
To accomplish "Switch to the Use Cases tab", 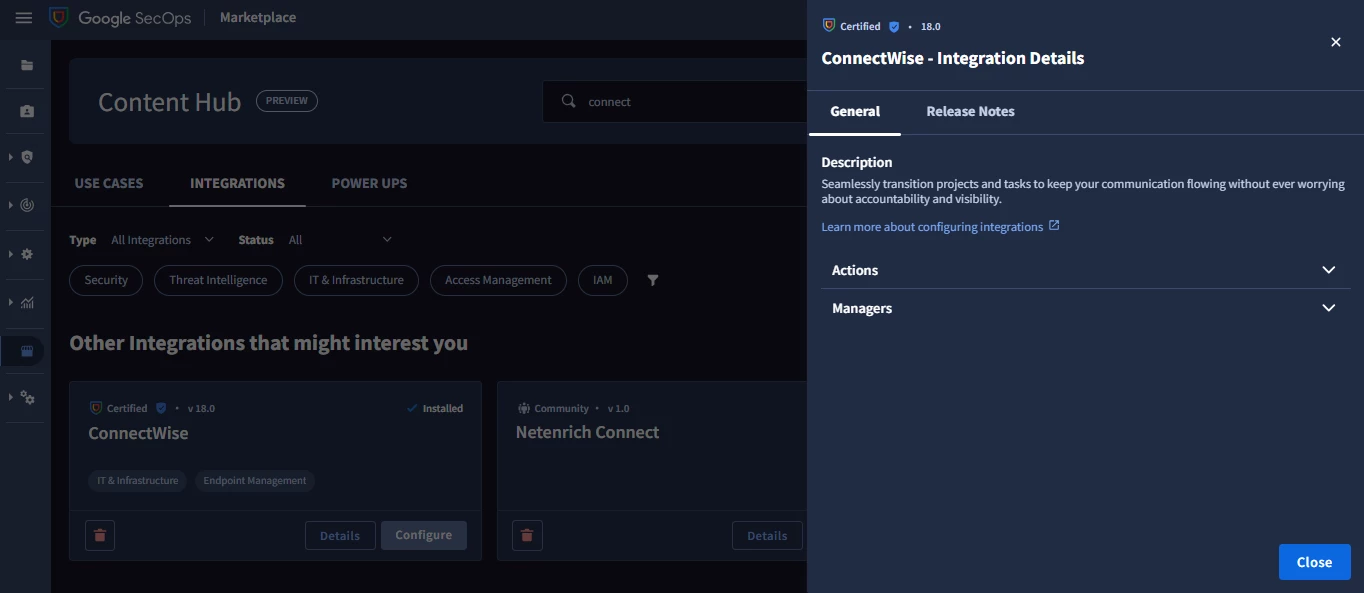I will coord(109,183).
